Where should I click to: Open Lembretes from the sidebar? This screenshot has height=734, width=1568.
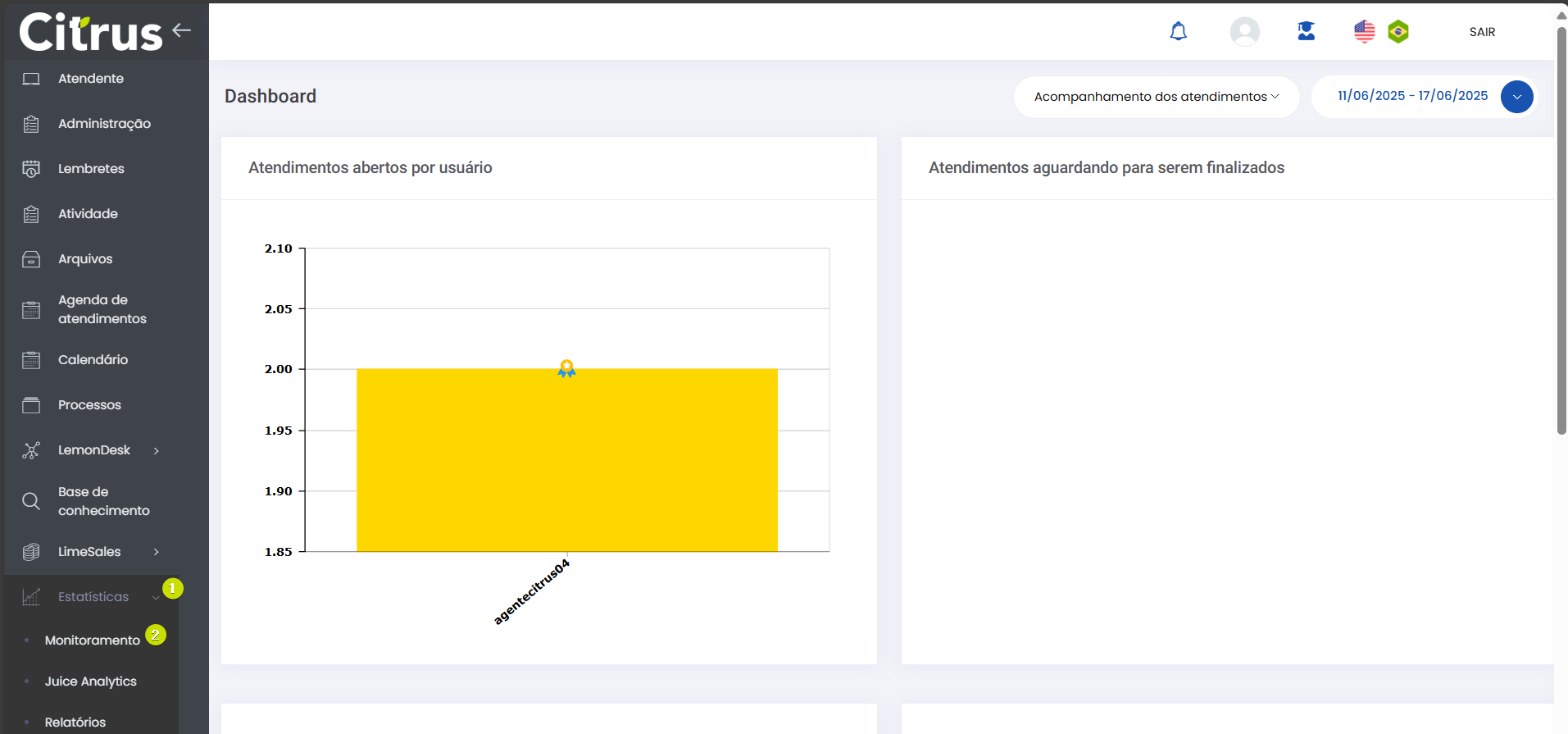pos(91,169)
